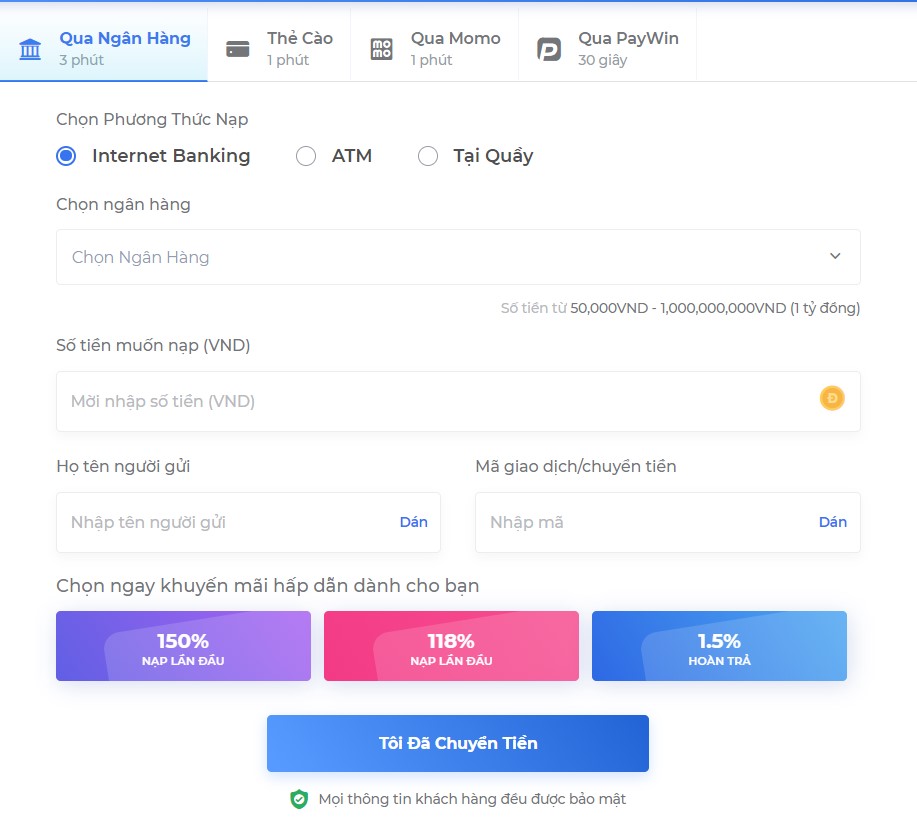
Task: Focus the Nhập mã input field
Action: tap(668, 522)
